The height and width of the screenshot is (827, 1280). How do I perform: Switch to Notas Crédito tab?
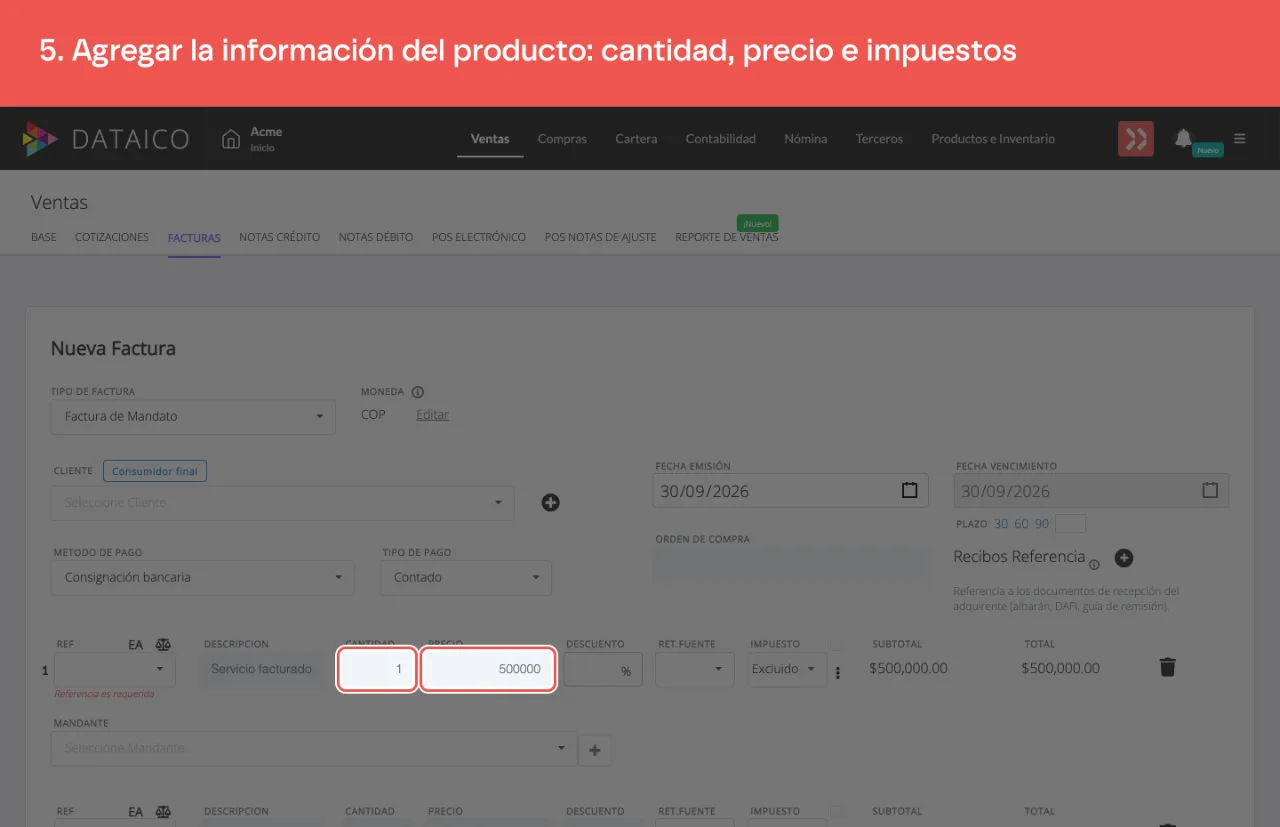280,237
